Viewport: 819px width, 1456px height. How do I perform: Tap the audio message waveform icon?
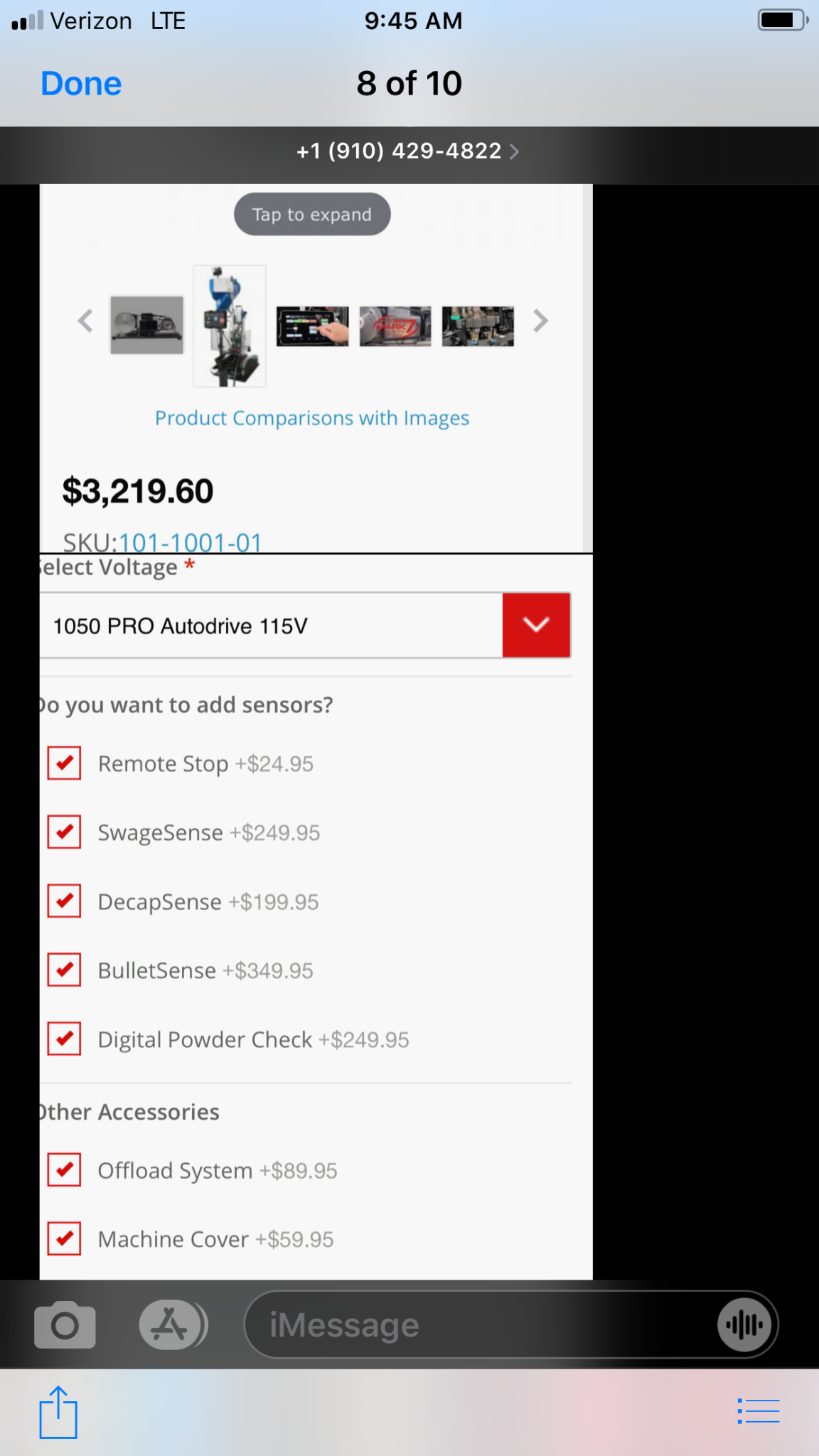click(744, 1325)
